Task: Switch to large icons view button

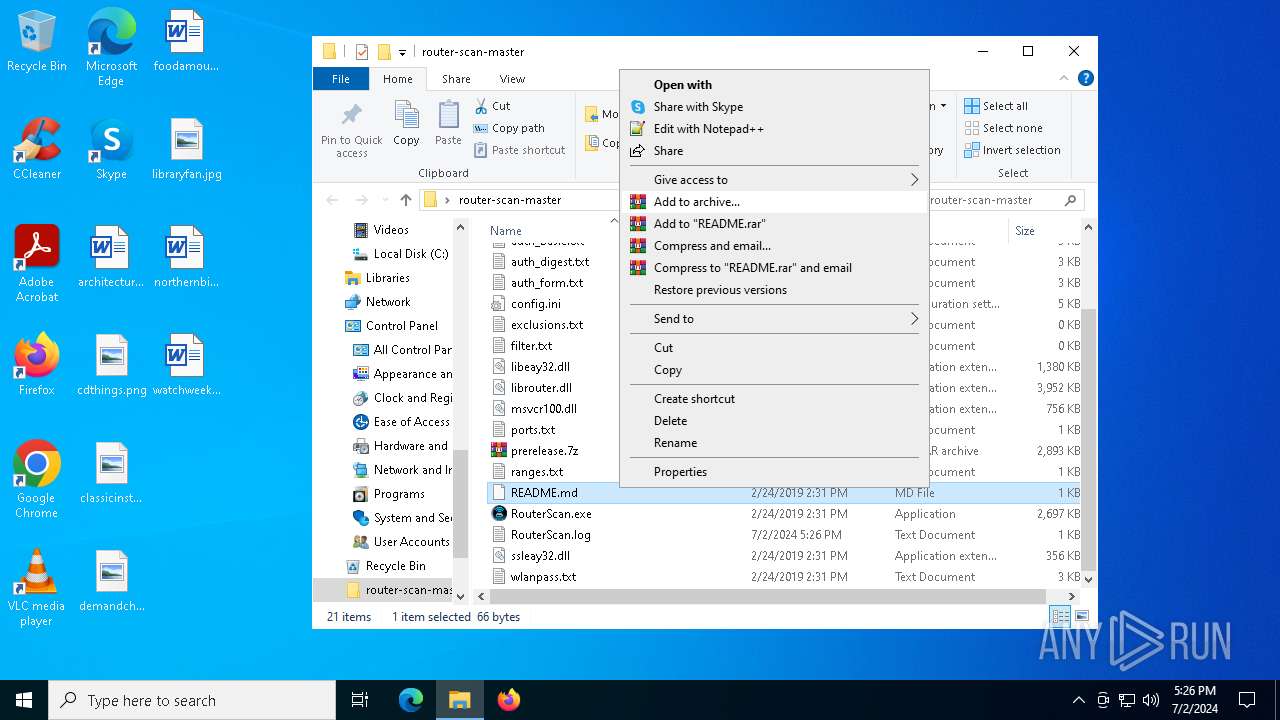Action: 1081,617
